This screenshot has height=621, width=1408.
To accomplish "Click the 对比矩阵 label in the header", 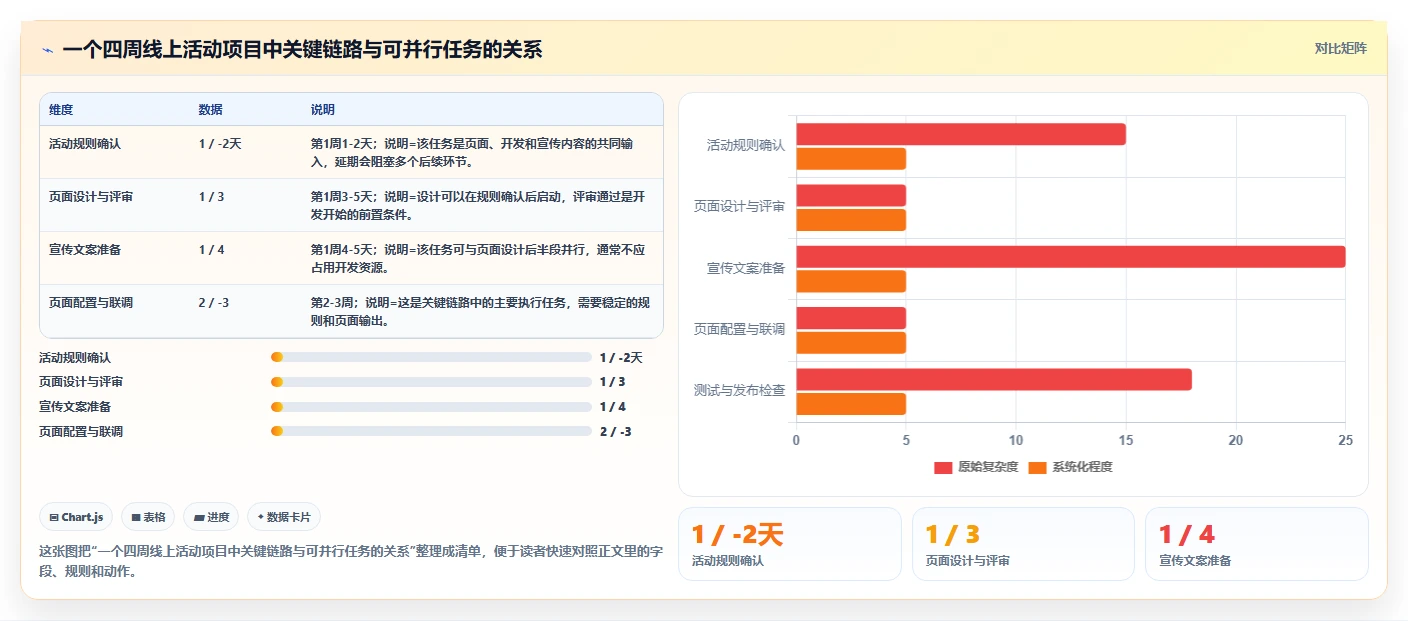I will coord(1340,48).
